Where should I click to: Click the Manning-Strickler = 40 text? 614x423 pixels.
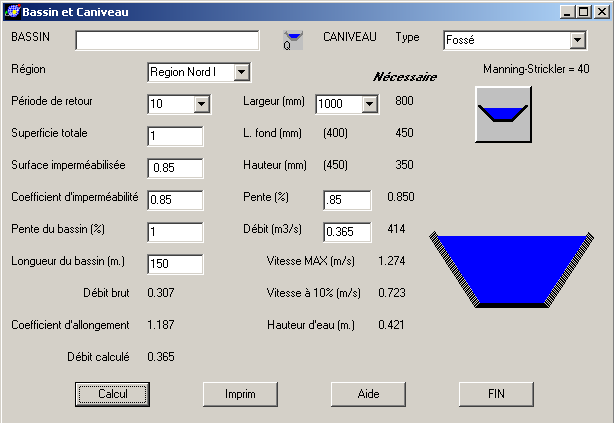coord(536,69)
